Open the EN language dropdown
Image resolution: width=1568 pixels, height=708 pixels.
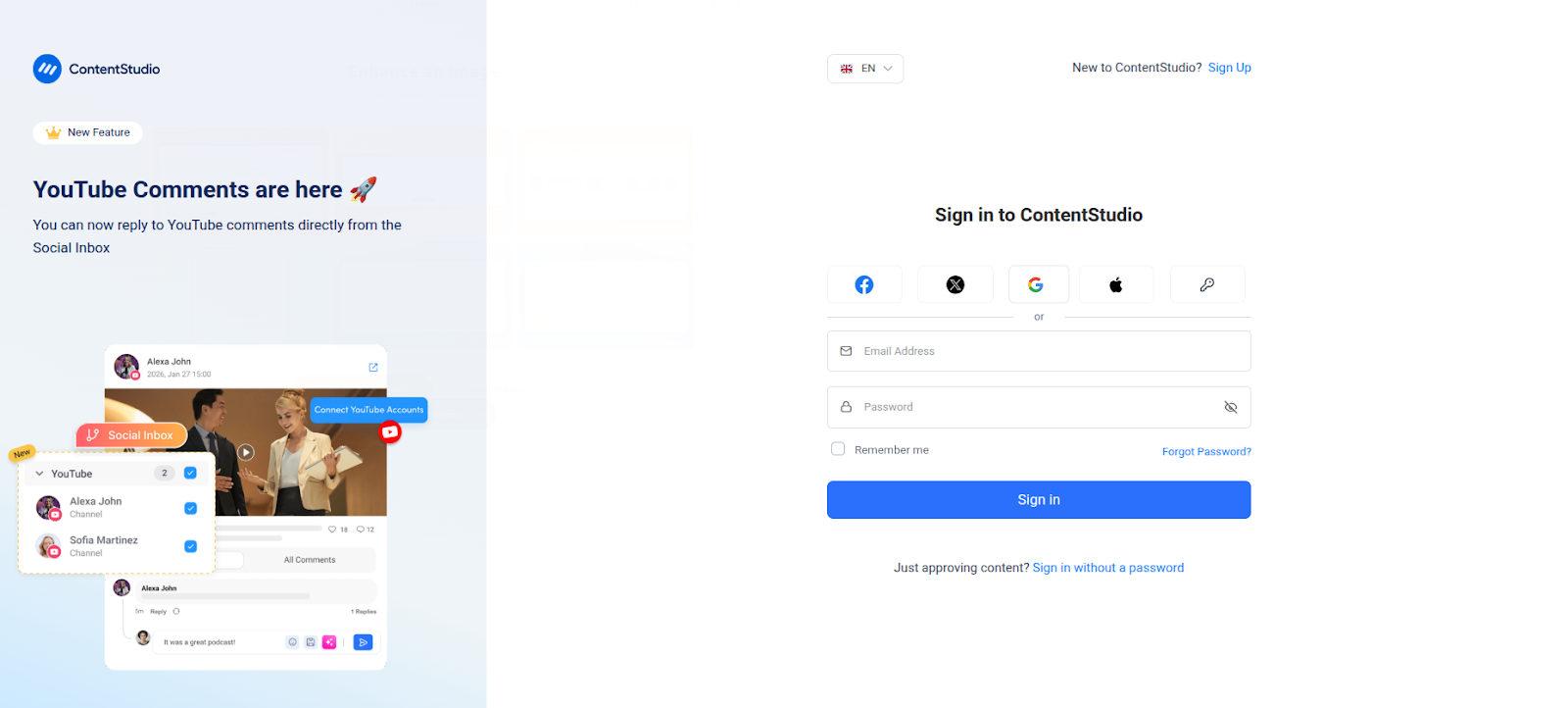point(865,69)
